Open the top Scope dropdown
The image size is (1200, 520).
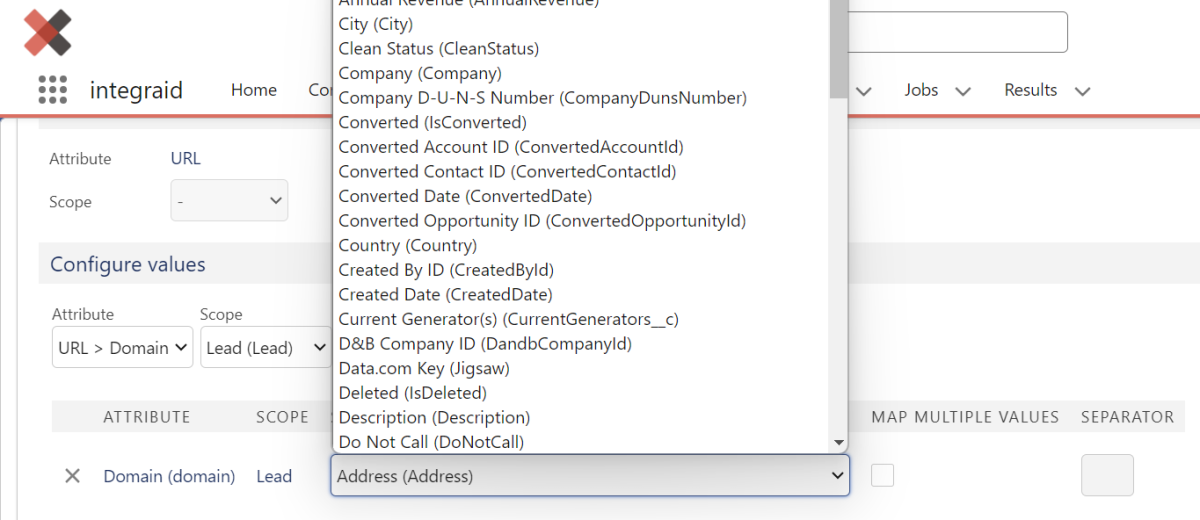point(229,201)
